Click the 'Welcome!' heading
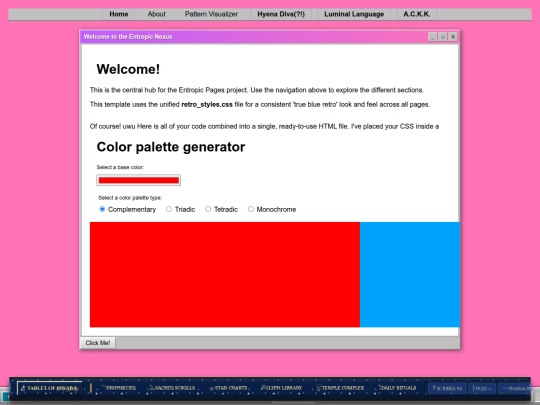 [128, 69]
